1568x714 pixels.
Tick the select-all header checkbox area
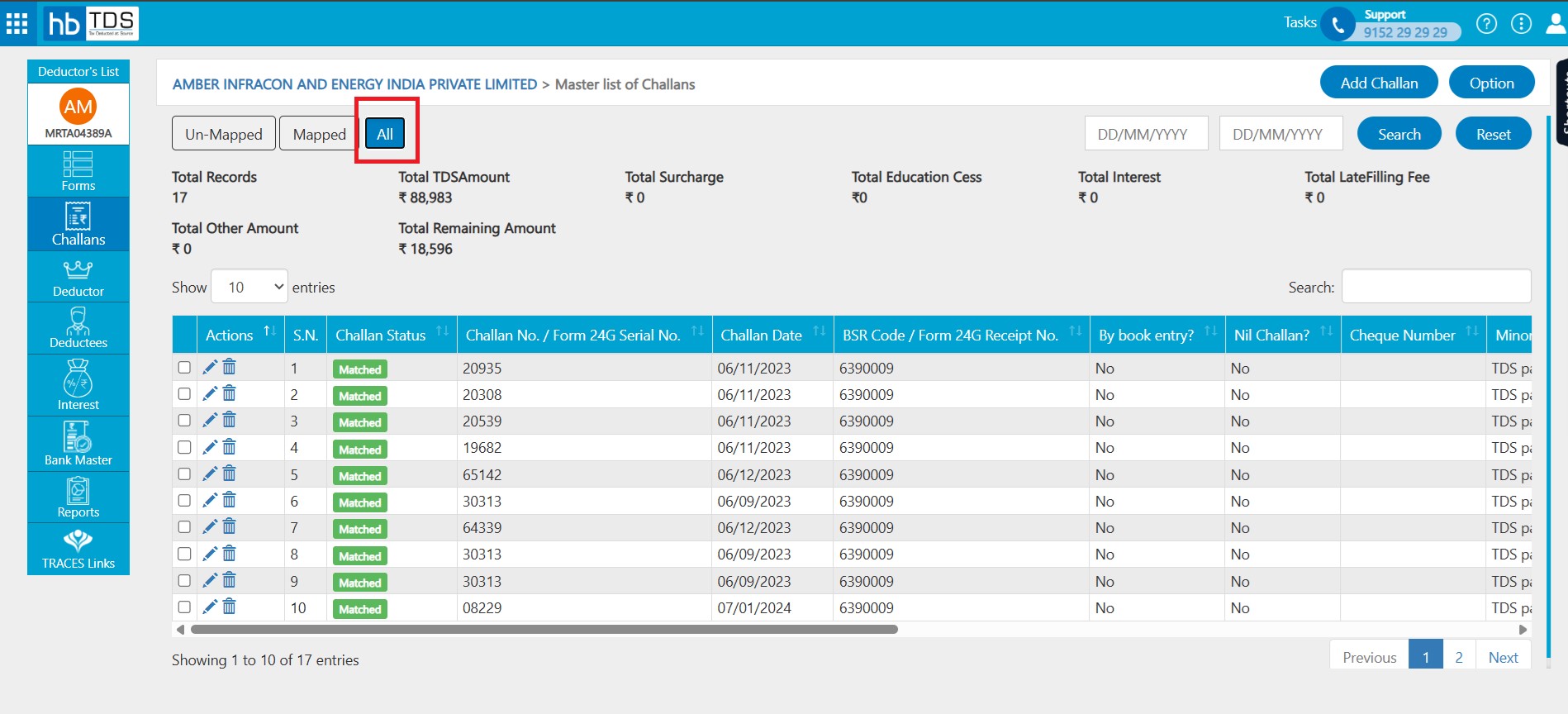[x=184, y=335]
